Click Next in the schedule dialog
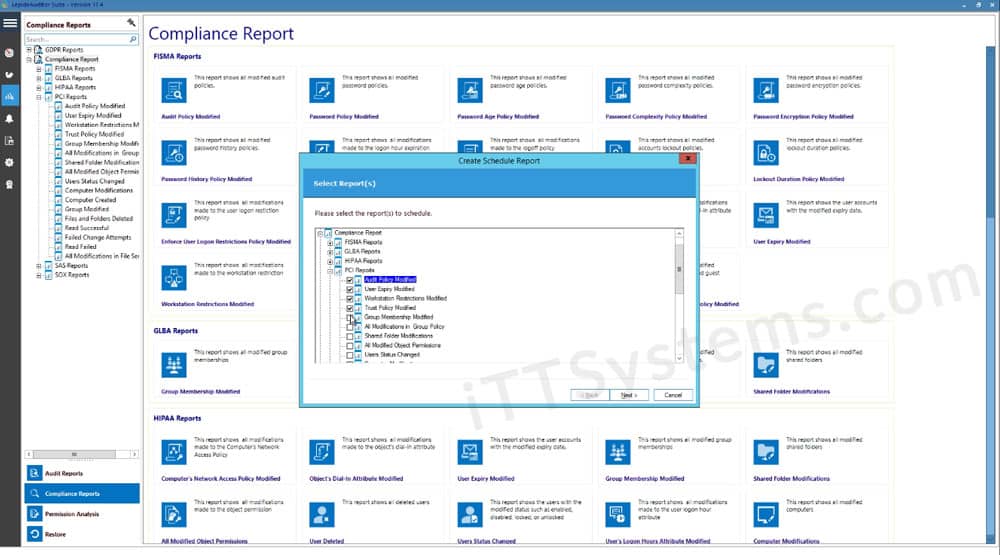The width and height of the screenshot is (1000, 555). click(628, 396)
